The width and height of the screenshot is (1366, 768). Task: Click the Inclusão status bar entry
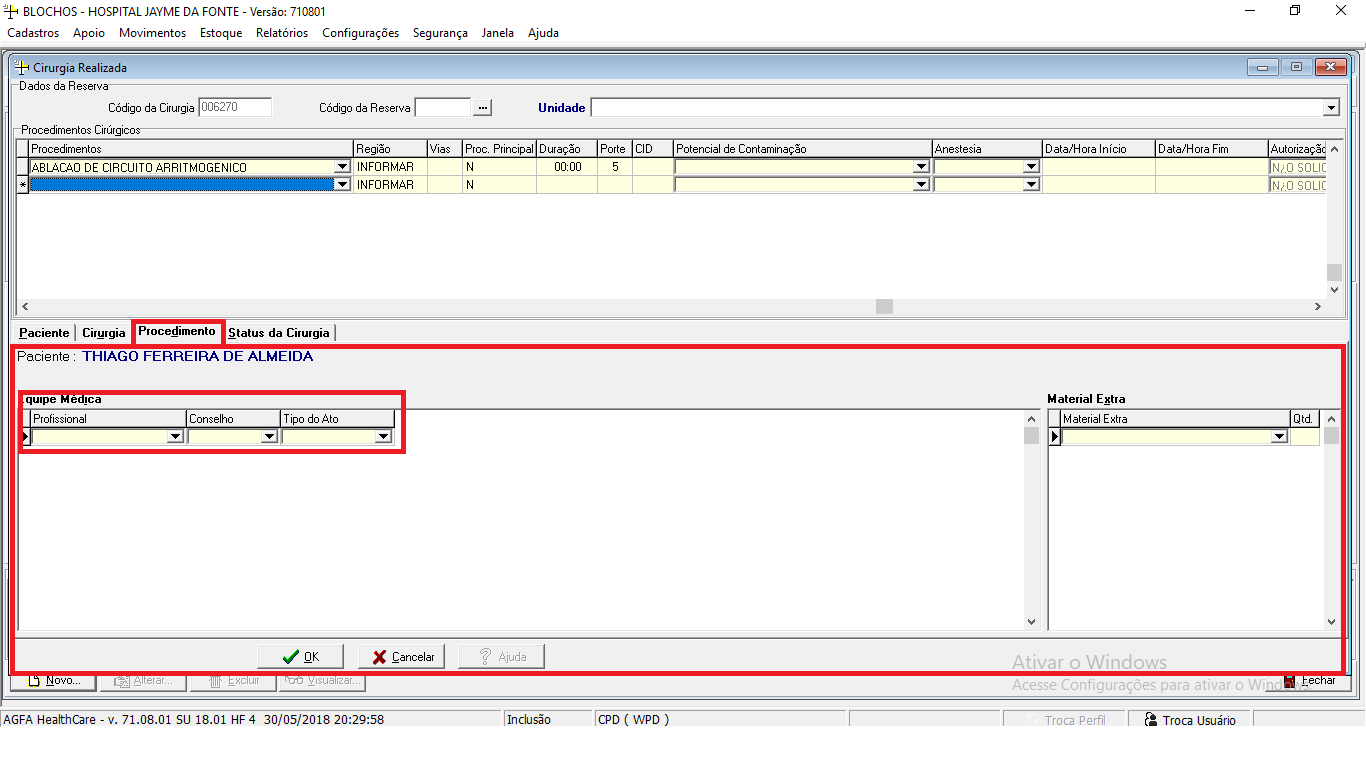pyautogui.click(x=546, y=720)
